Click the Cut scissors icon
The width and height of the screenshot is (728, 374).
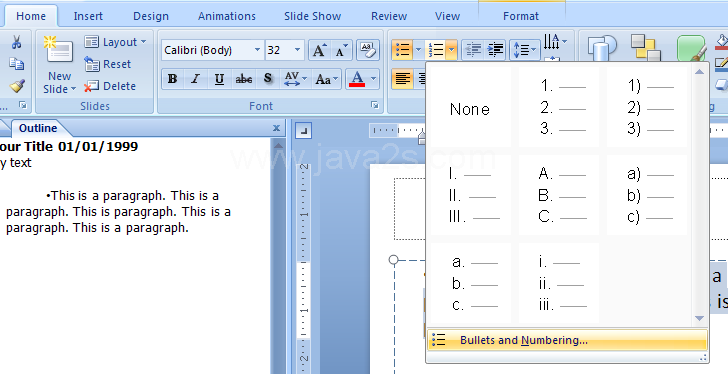(x=17, y=42)
